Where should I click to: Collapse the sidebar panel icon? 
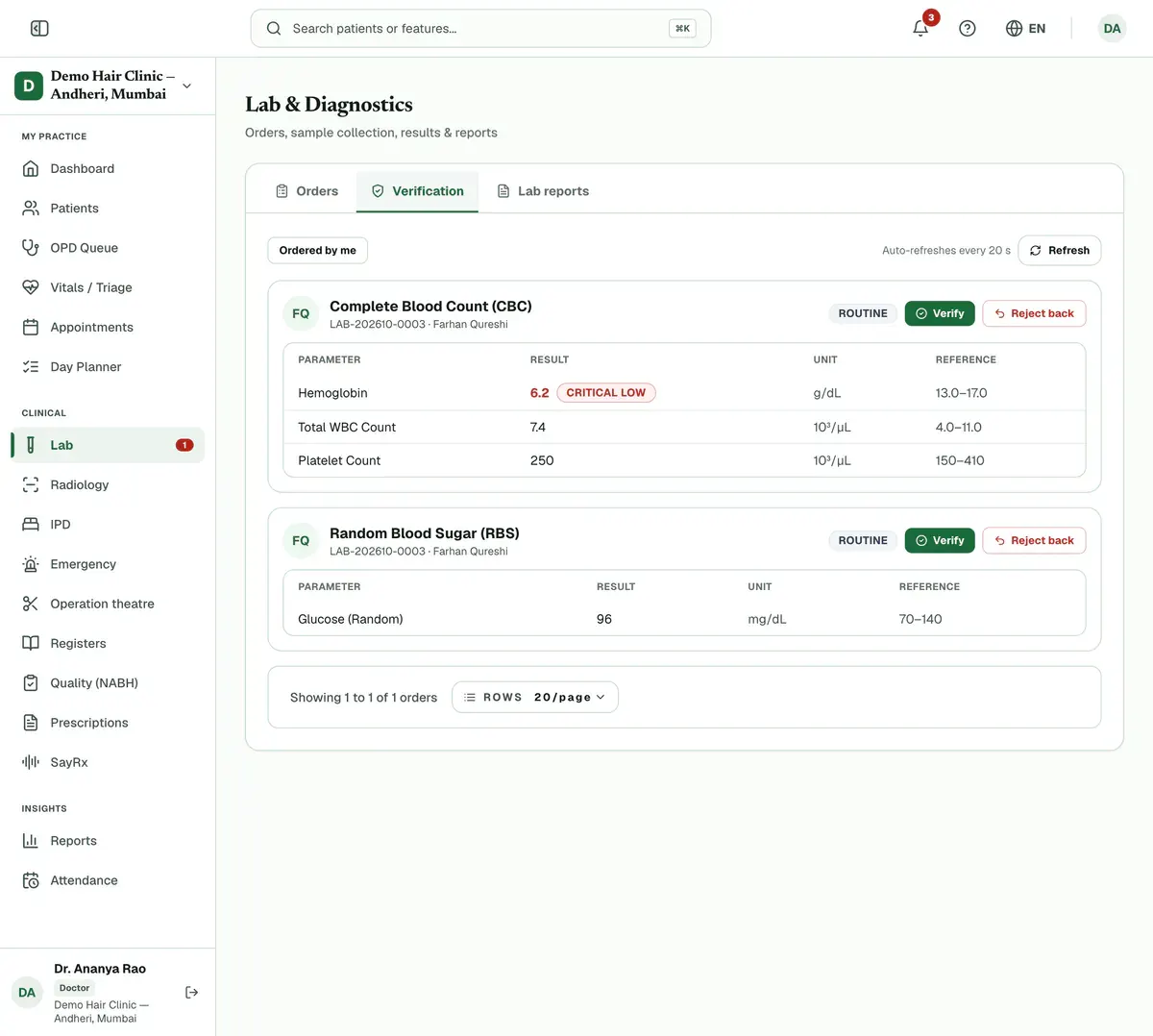click(x=39, y=29)
